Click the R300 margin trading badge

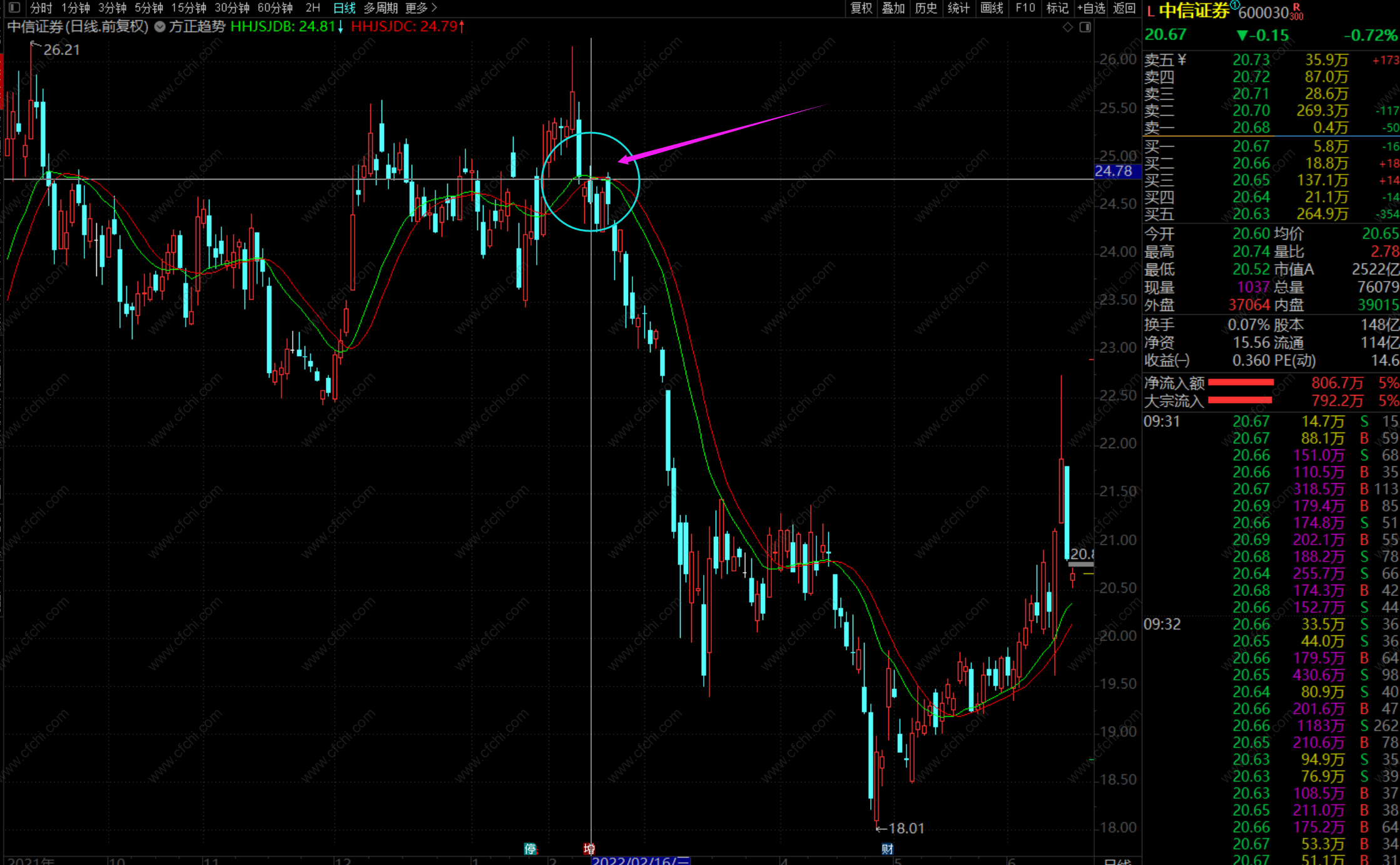[1296, 13]
